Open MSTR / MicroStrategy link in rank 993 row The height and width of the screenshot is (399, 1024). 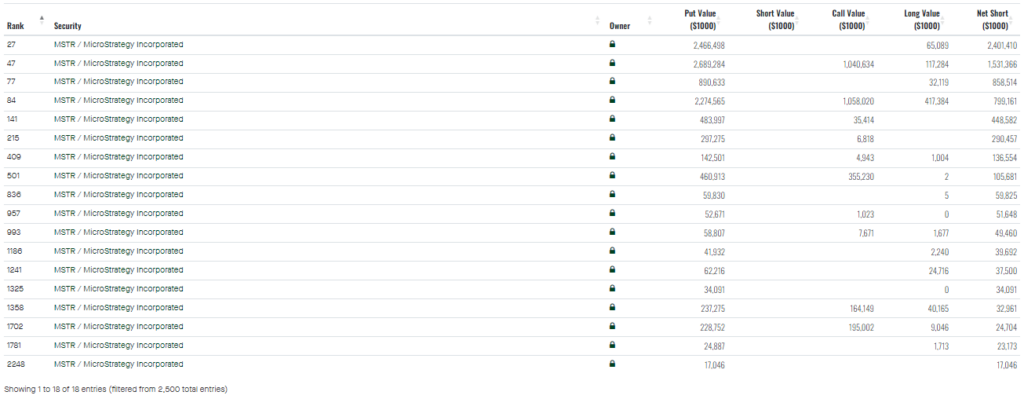[x=118, y=232]
